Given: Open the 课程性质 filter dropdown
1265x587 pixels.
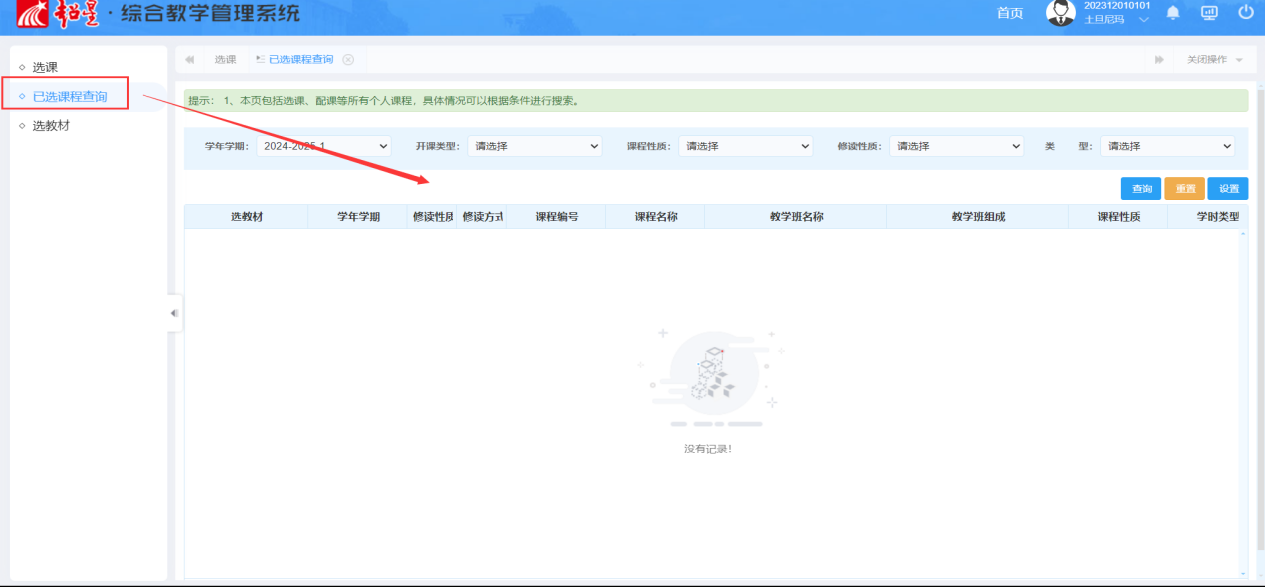Looking at the screenshot, I should pos(745,146).
